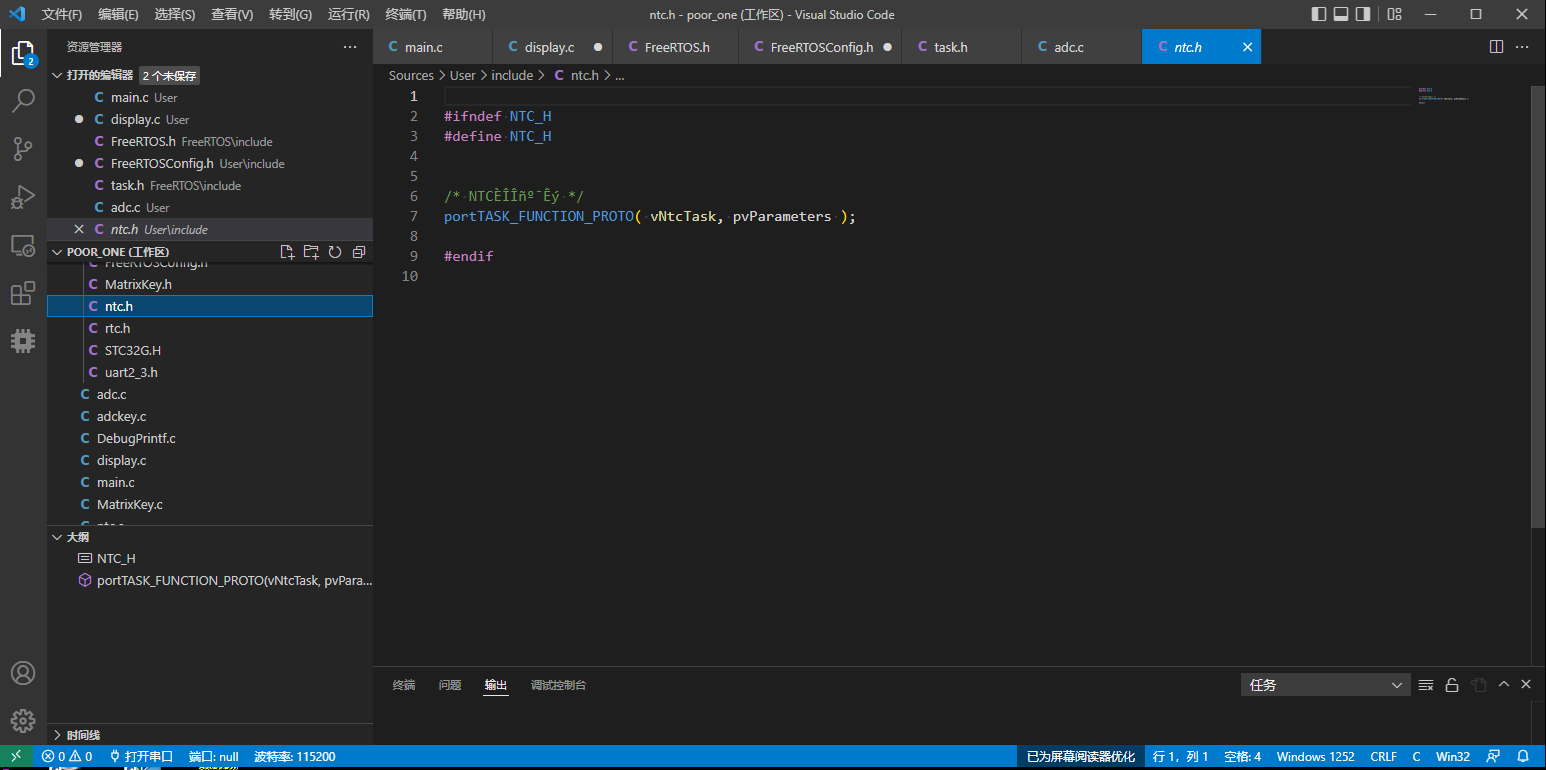
Task: Click Win32 configuration in status bar
Action: coord(1453,757)
